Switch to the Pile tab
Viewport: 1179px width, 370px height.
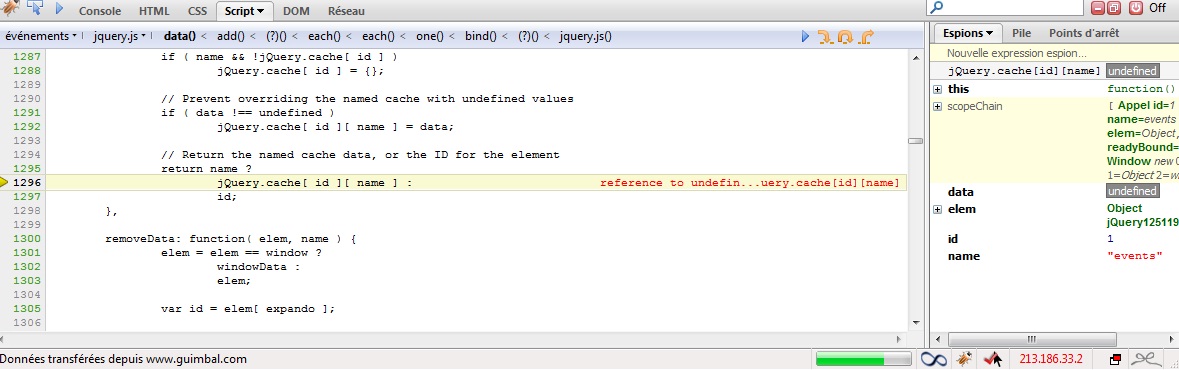1021,33
